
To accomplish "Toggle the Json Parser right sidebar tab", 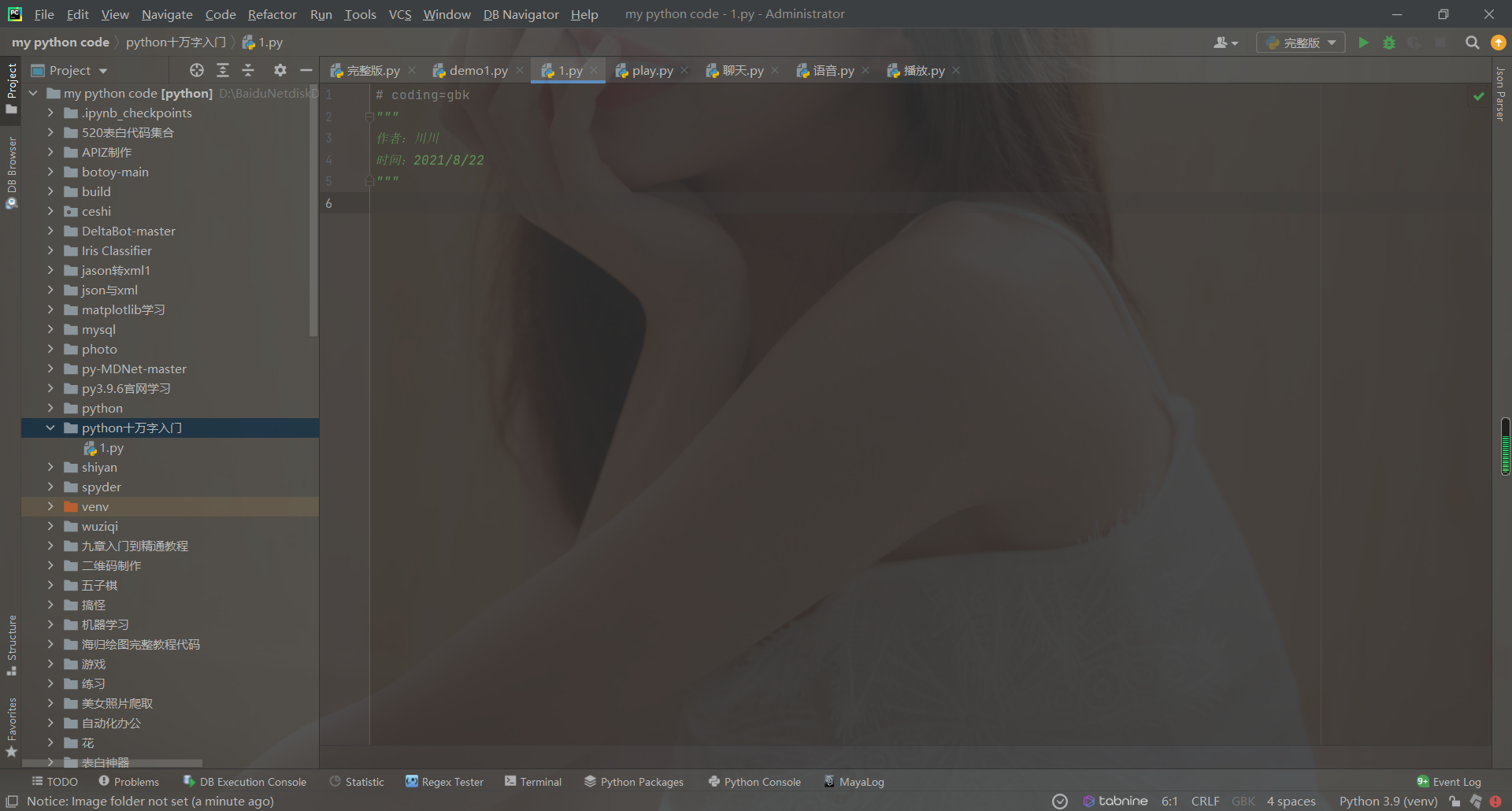I will click(x=1500, y=94).
